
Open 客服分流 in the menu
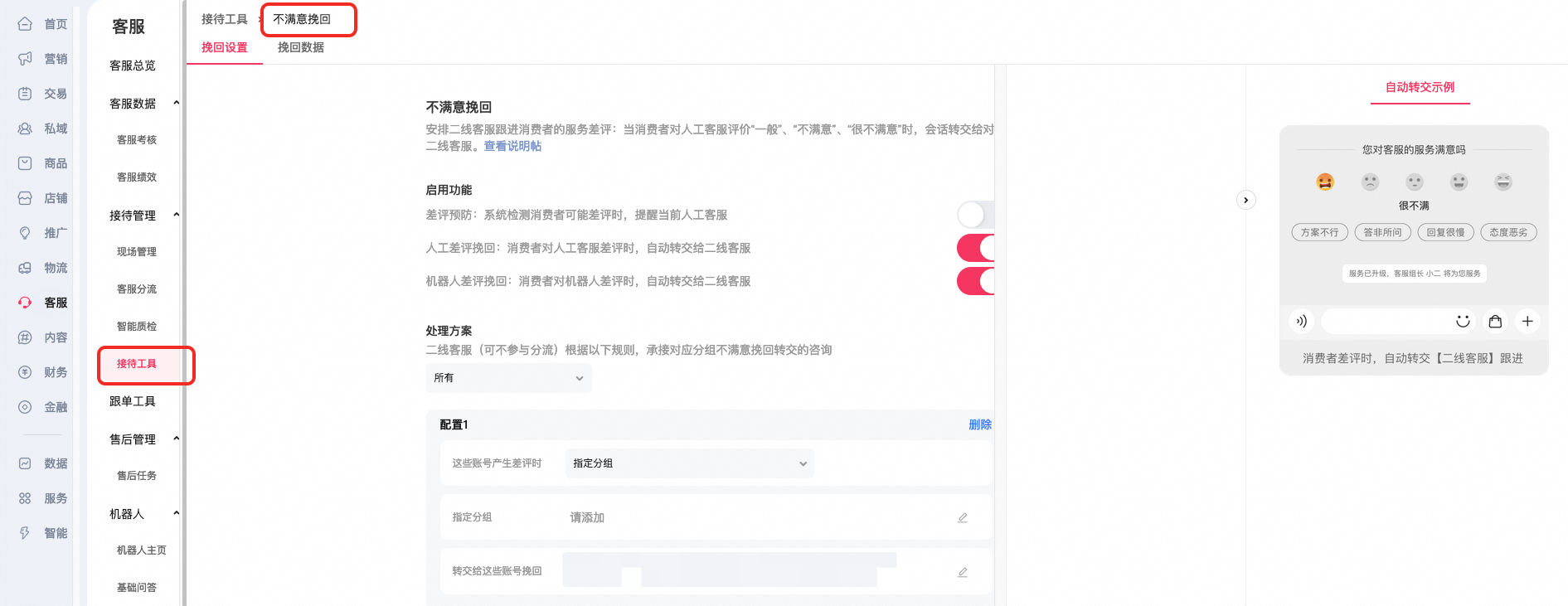point(137,289)
